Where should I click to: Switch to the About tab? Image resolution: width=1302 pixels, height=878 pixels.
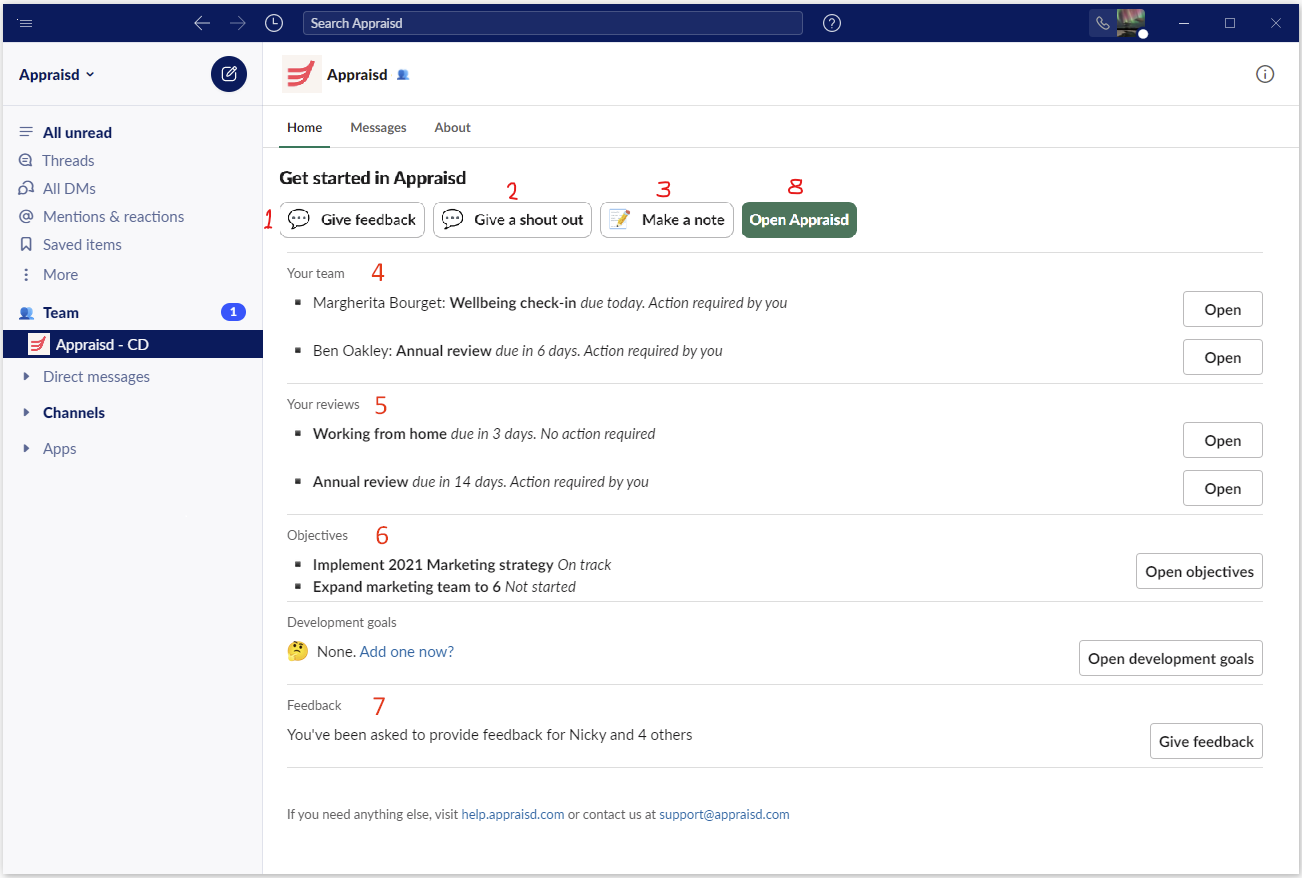[452, 128]
